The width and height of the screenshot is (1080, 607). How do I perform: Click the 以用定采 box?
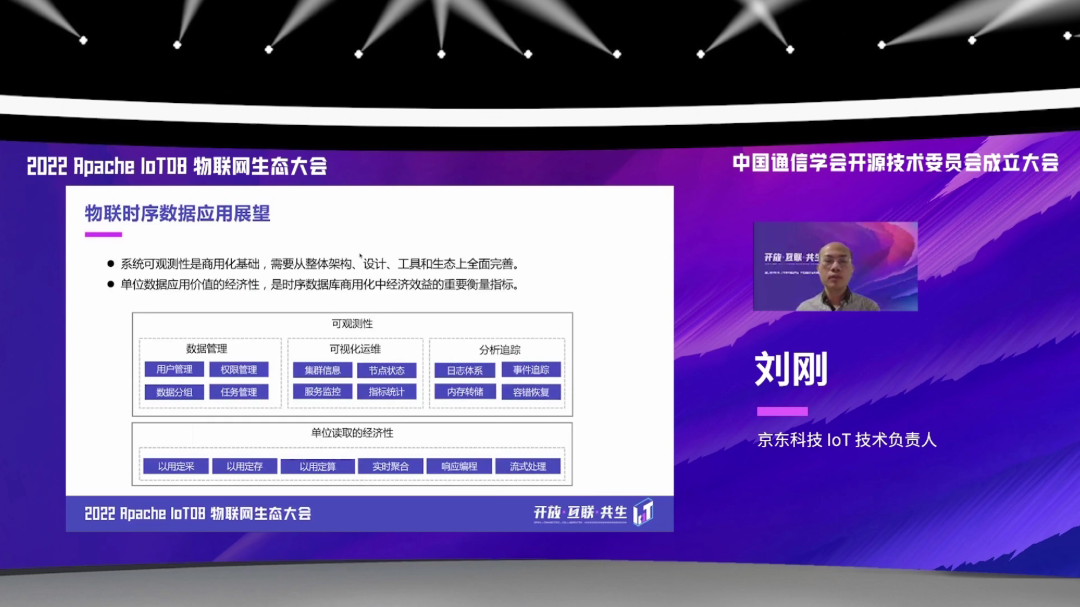pos(176,466)
